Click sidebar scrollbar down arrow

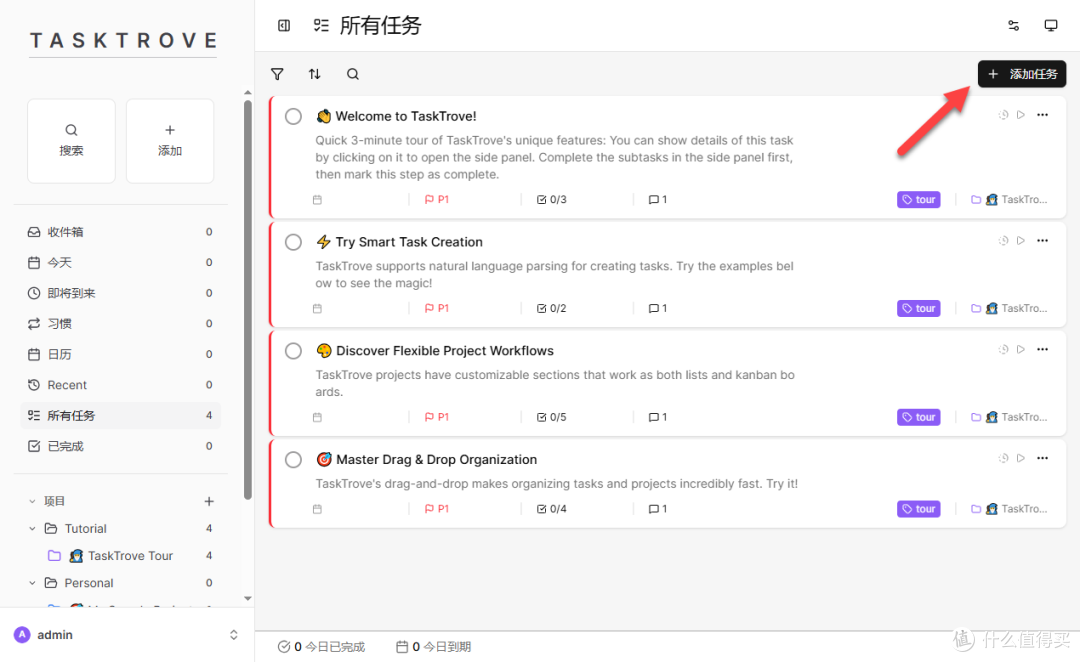click(x=248, y=599)
